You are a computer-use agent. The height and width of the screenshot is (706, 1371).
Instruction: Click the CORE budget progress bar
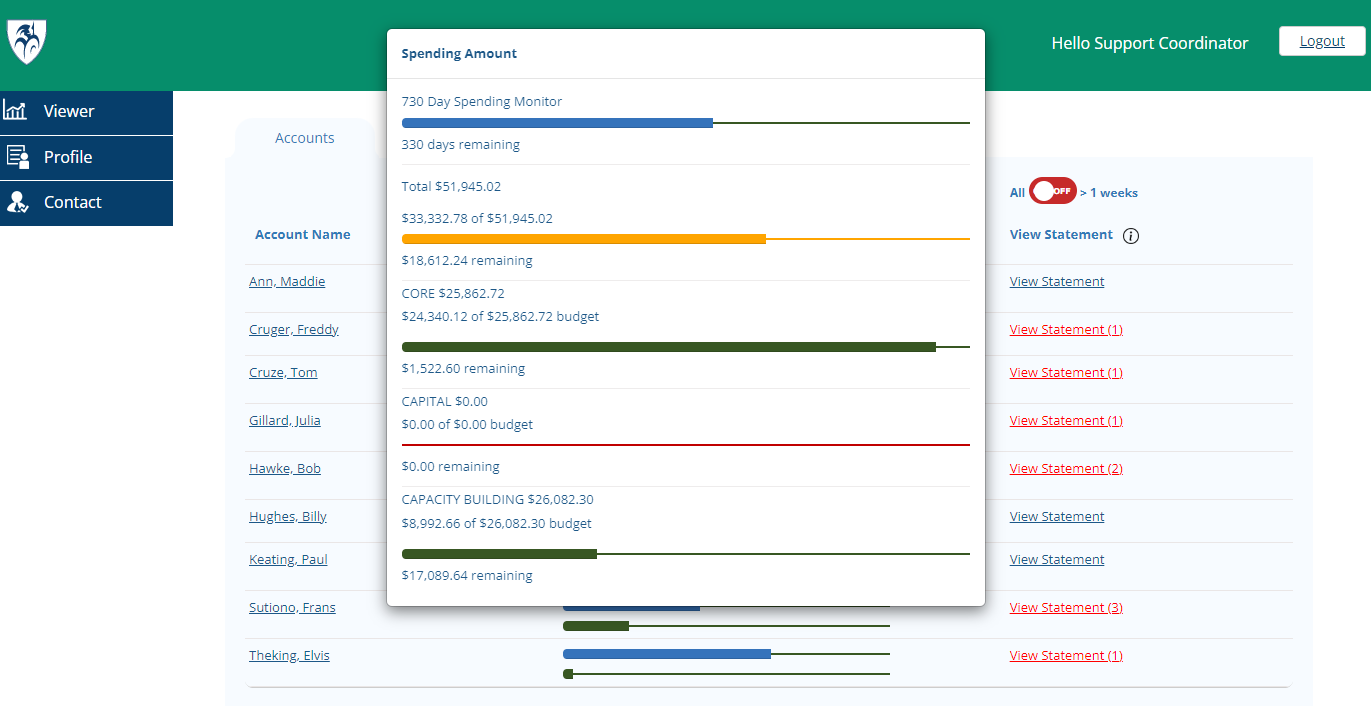pos(685,347)
